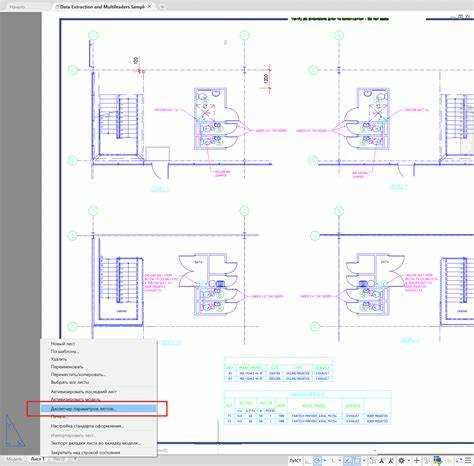Expand the snap mode dropdown arrow
This screenshot has height=466, width=474.
(x=325, y=460)
